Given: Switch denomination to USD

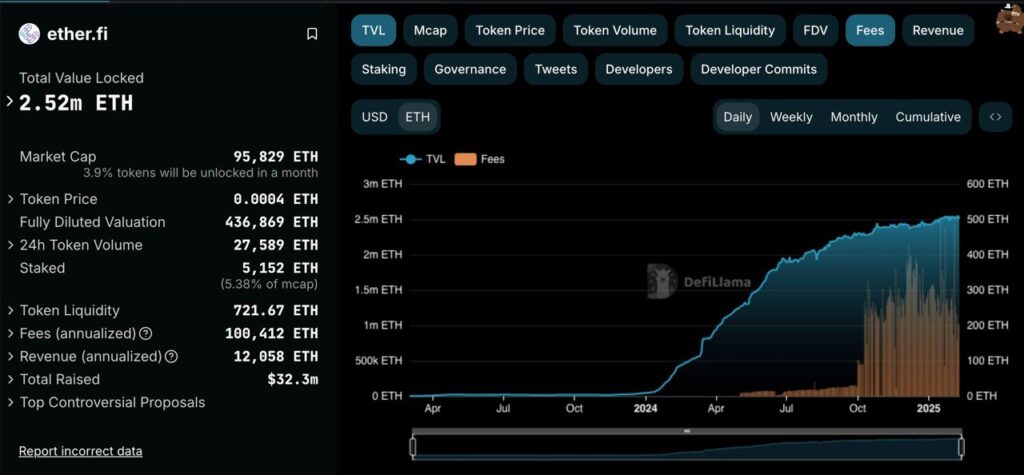Looking at the screenshot, I should (x=374, y=117).
